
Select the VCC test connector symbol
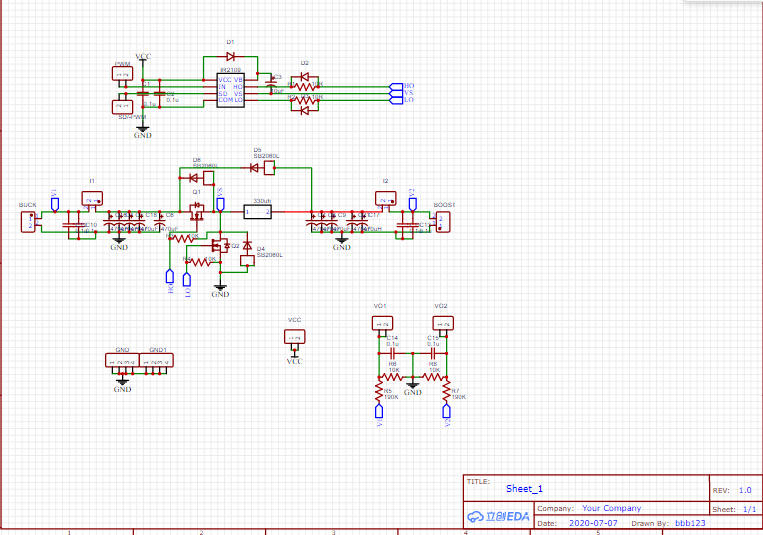click(x=294, y=337)
